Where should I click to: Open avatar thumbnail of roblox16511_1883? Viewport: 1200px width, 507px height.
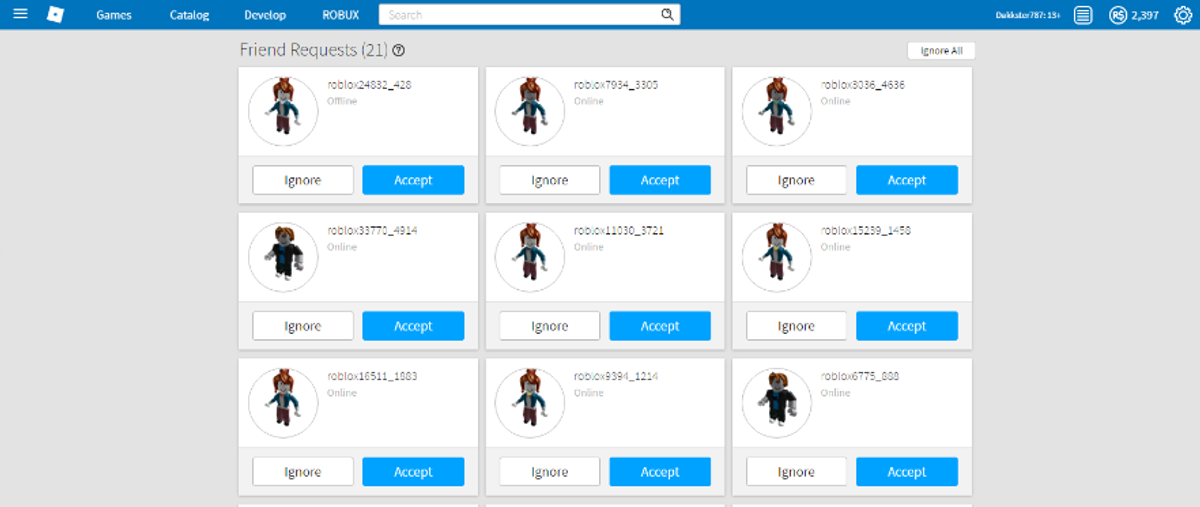(283, 403)
